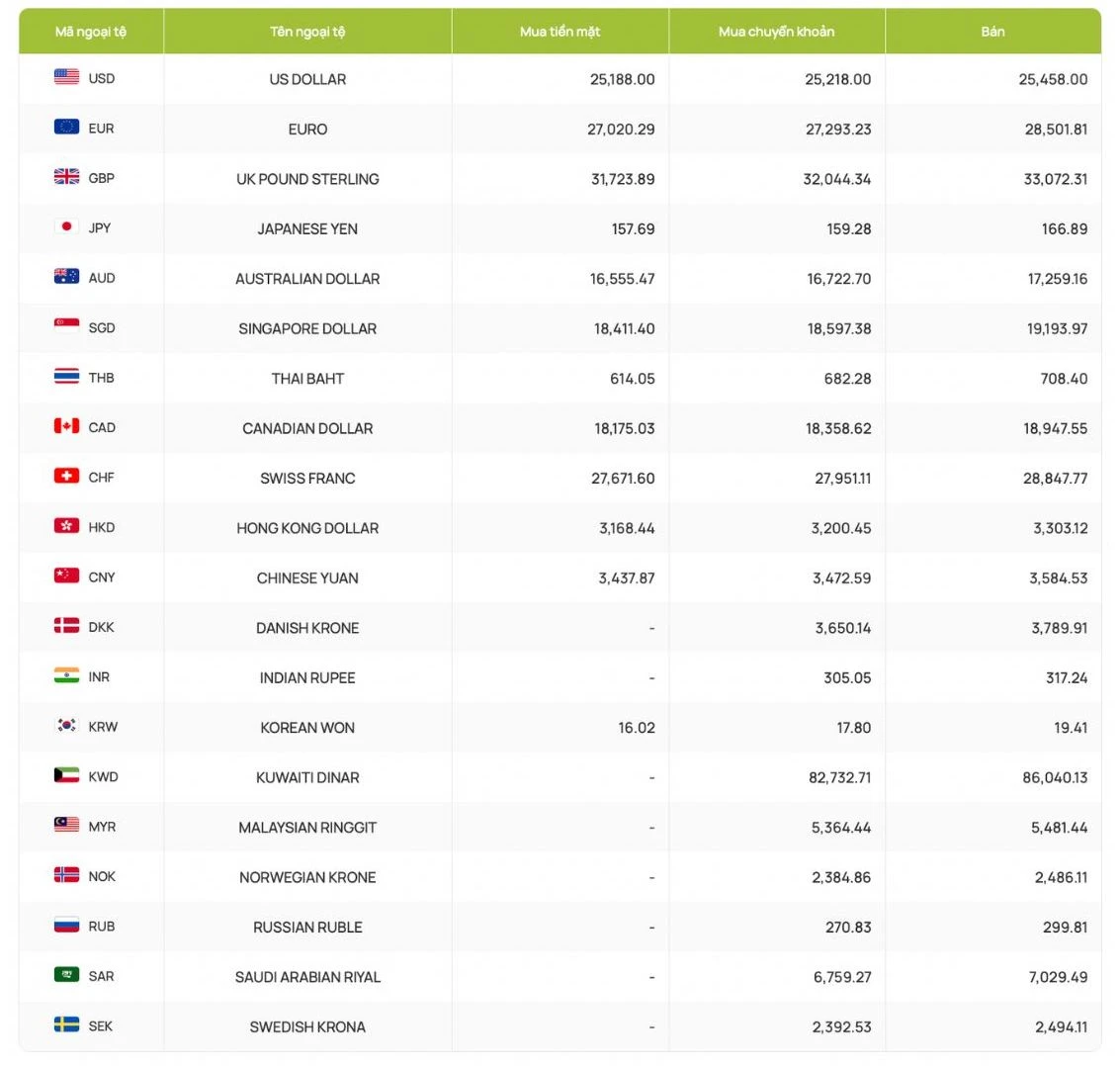Select the "Tên ngoại tệ" column header
This screenshot has height=1066, width=1120.
307,32
